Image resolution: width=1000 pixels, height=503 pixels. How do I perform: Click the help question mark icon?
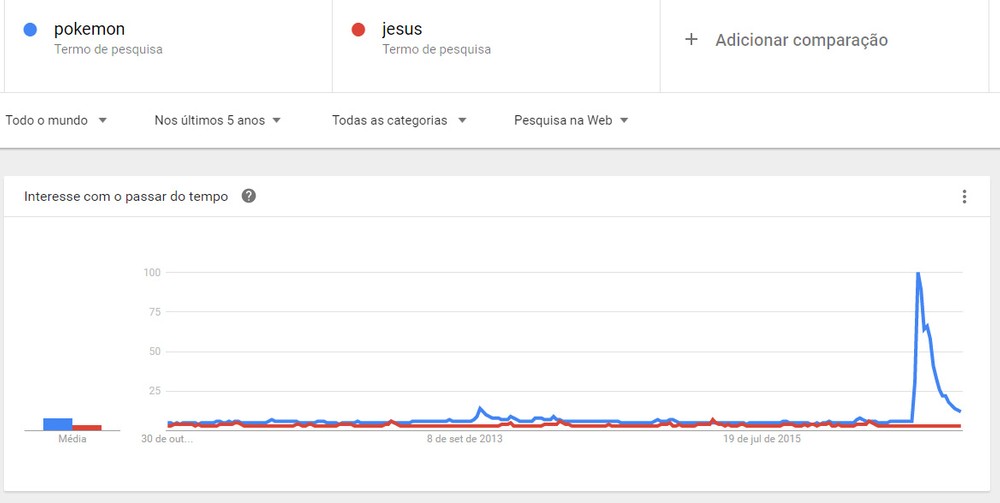click(x=249, y=196)
